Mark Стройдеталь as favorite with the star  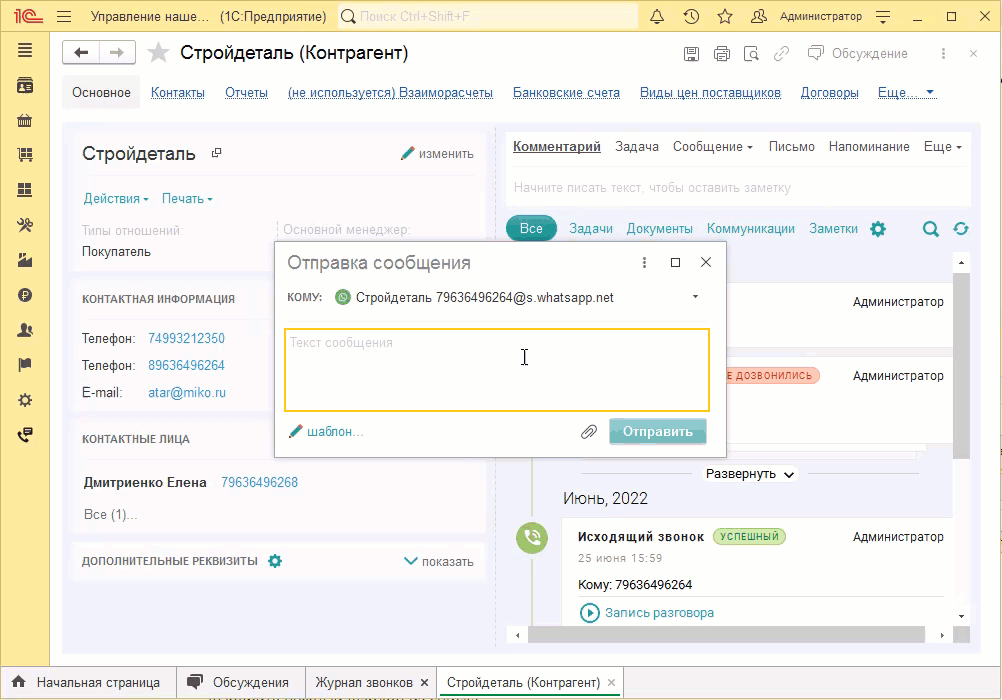click(159, 53)
